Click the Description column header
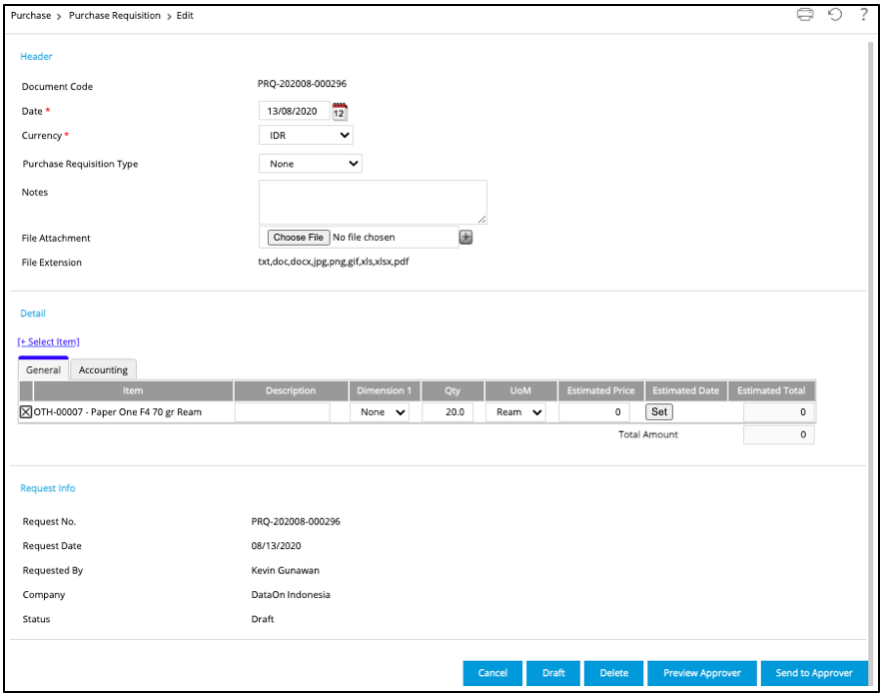884x696 pixels. pos(291,391)
